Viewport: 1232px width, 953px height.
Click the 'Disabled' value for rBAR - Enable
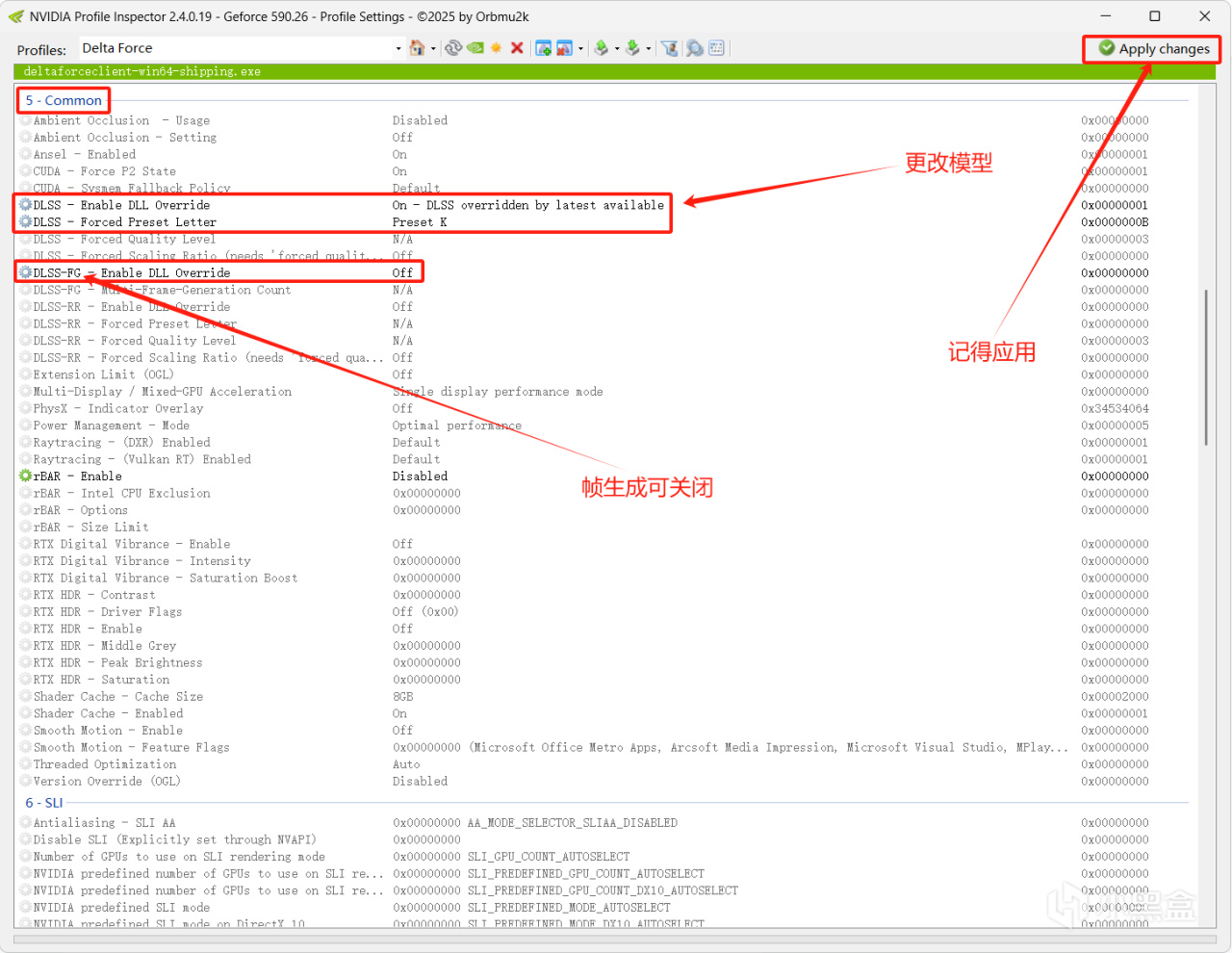point(420,476)
